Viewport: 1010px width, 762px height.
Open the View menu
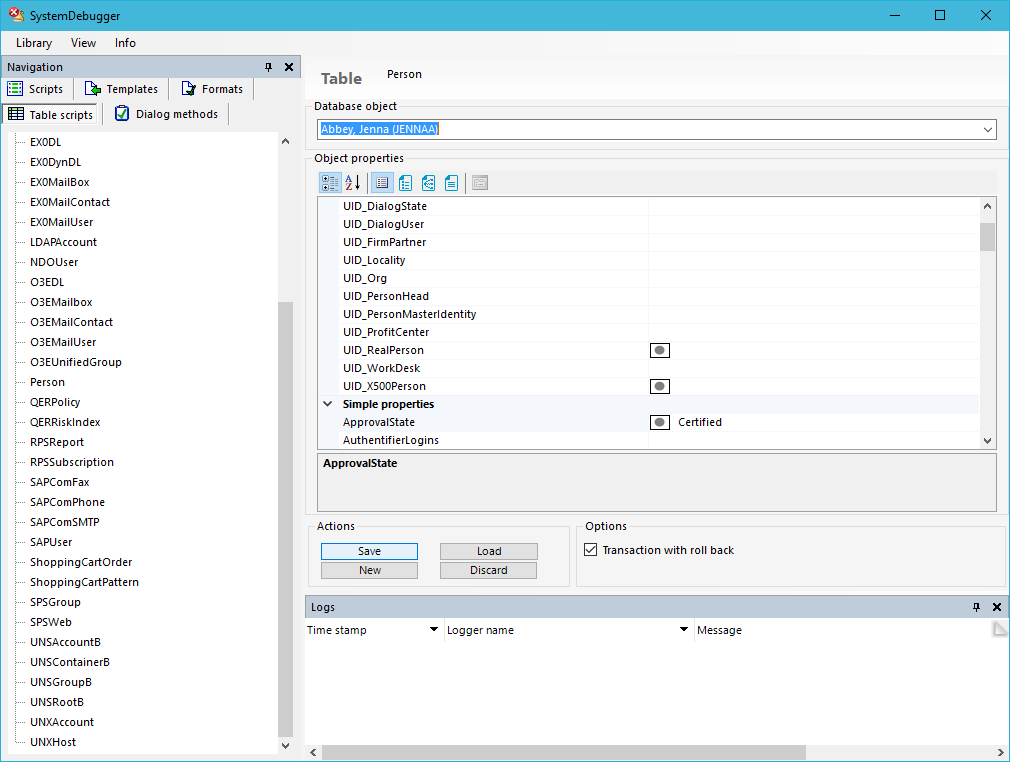[83, 43]
